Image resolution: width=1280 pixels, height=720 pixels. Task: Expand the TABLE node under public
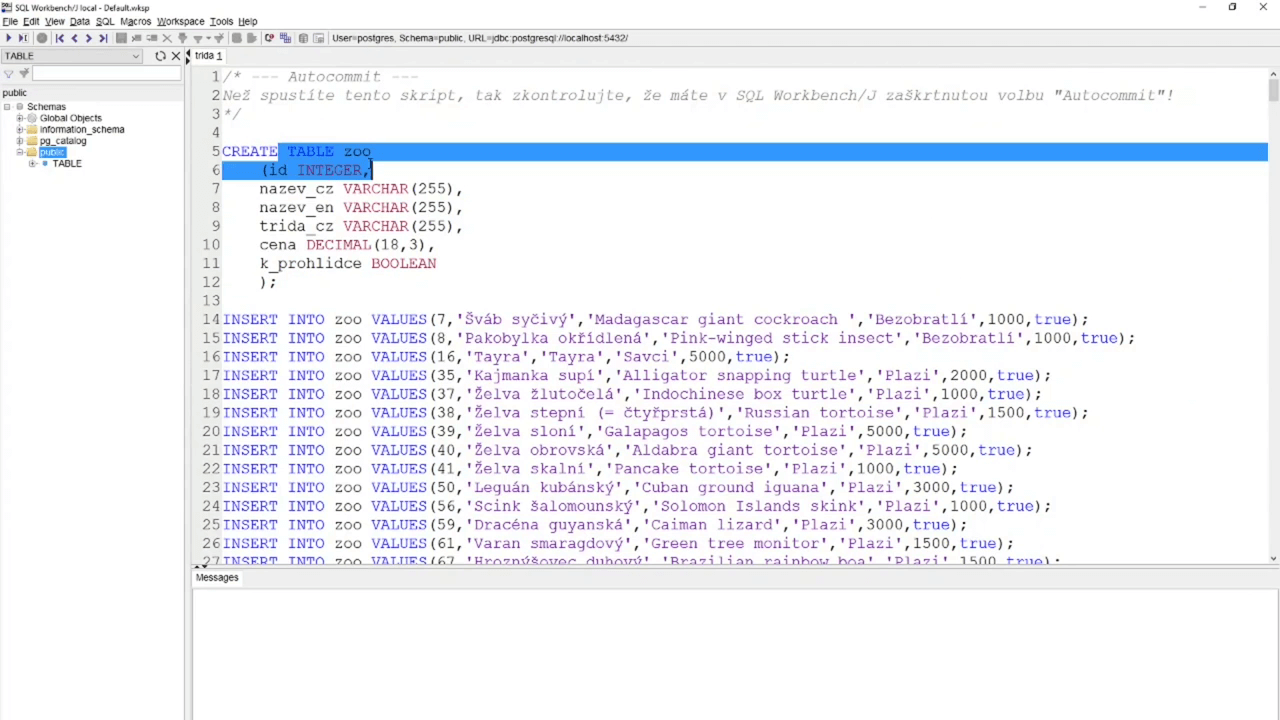point(32,164)
